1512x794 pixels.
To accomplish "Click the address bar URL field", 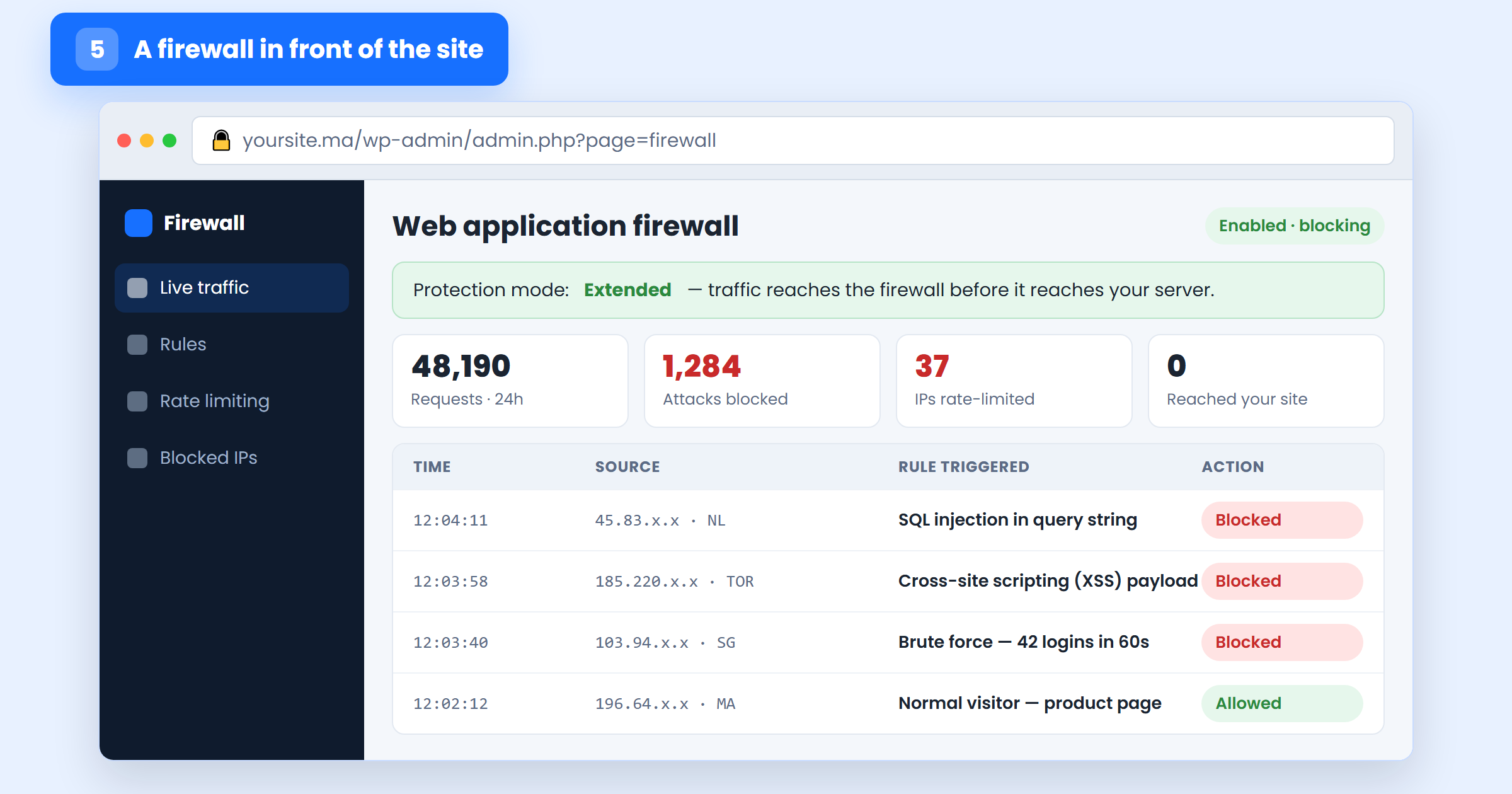I will point(793,141).
